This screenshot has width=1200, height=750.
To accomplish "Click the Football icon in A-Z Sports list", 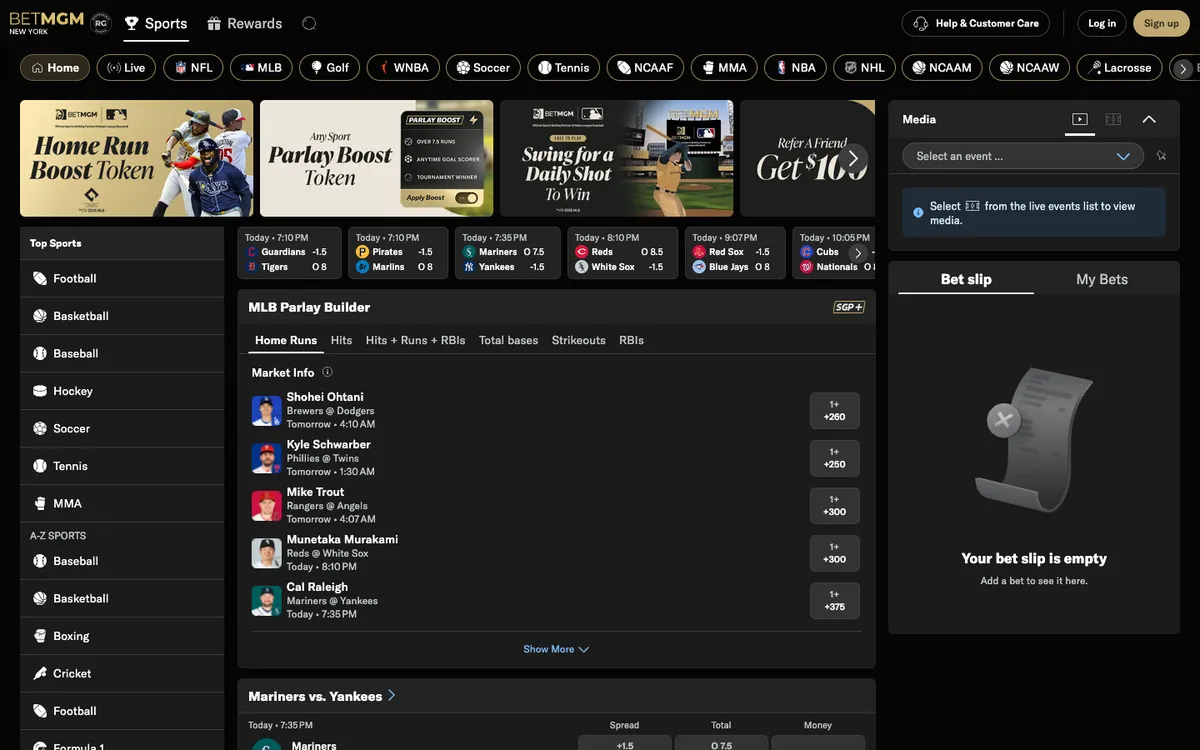I will [40, 711].
